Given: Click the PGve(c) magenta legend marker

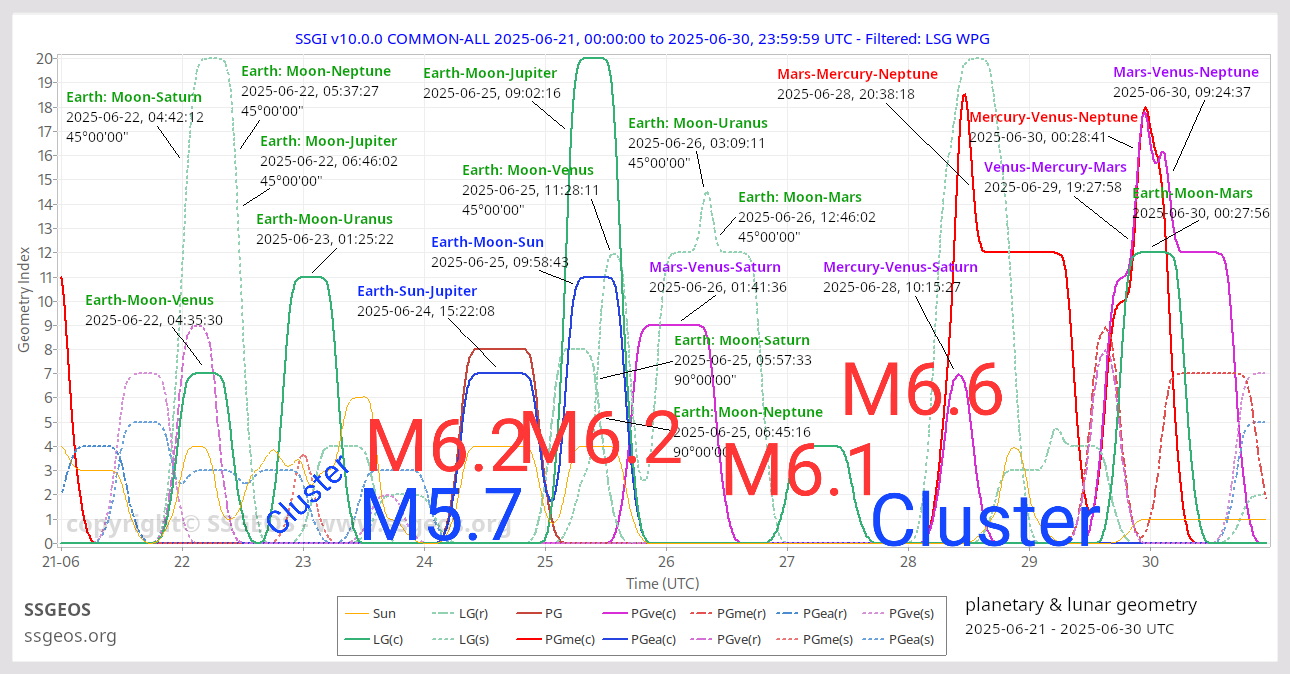Looking at the screenshot, I should click(x=619, y=614).
